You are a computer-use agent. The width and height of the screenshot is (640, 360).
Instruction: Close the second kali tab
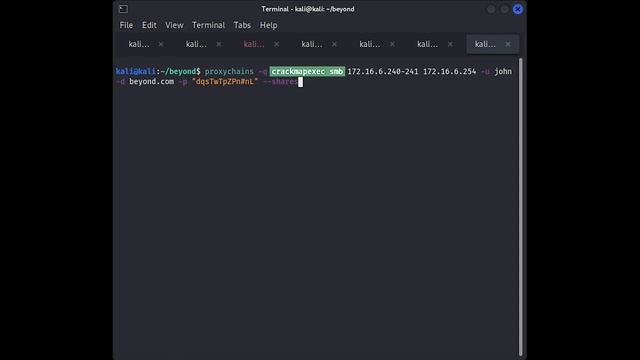tap(219, 44)
